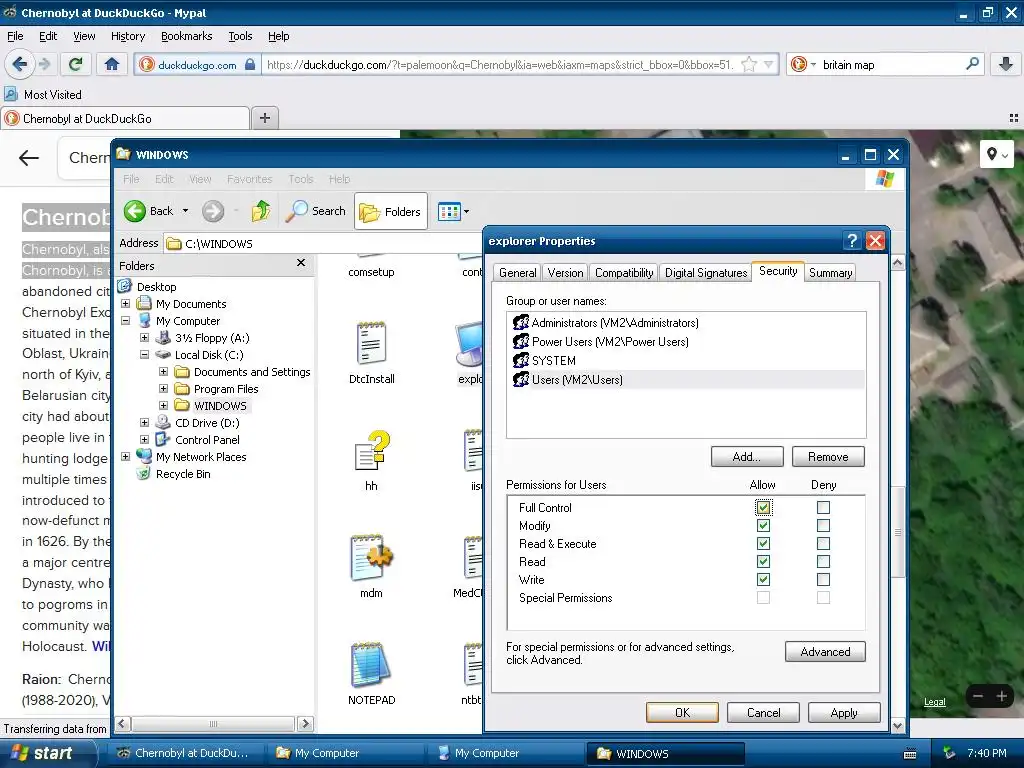Click the bookmark star in address bar
1024x768 pixels.
click(x=749, y=64)
